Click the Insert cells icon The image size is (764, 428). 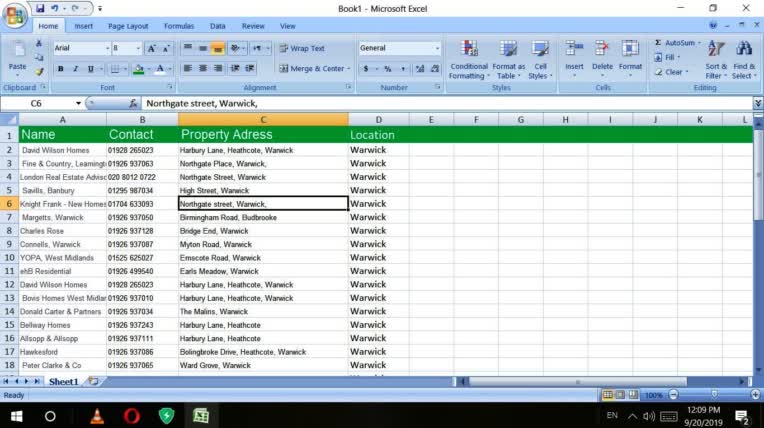click(x=574, y=49)
